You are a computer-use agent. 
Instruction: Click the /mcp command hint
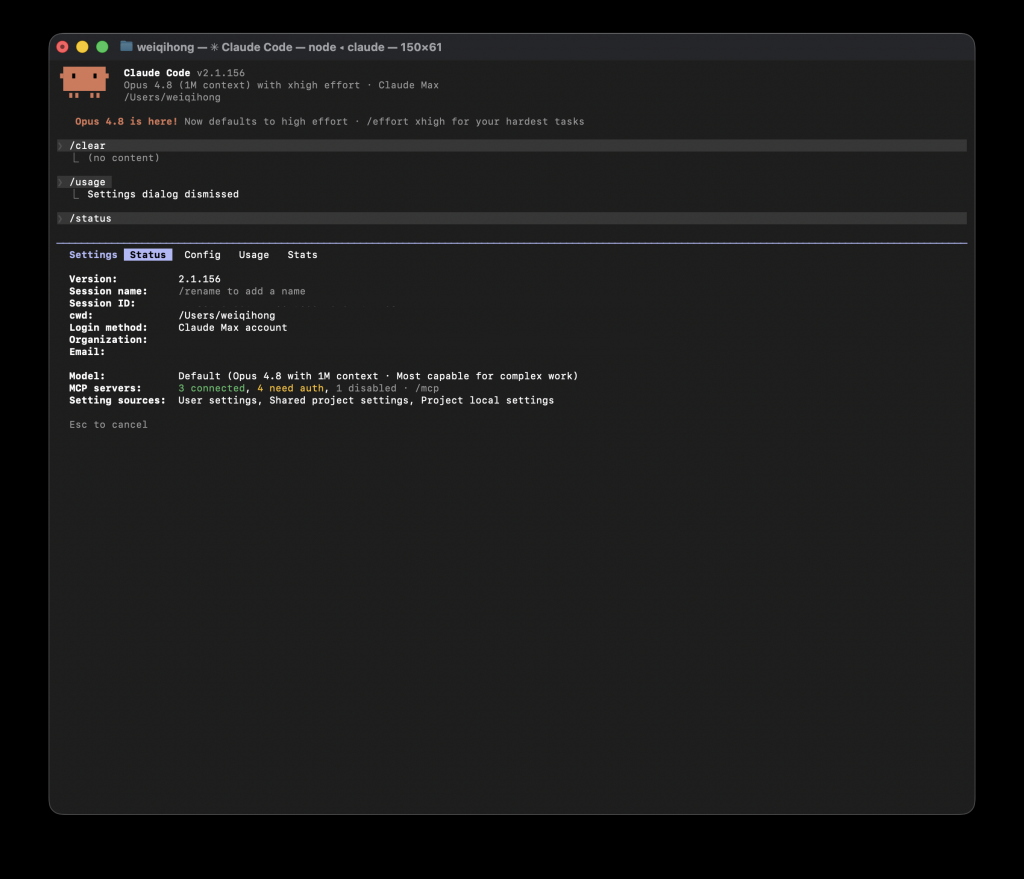coord(427,389)
